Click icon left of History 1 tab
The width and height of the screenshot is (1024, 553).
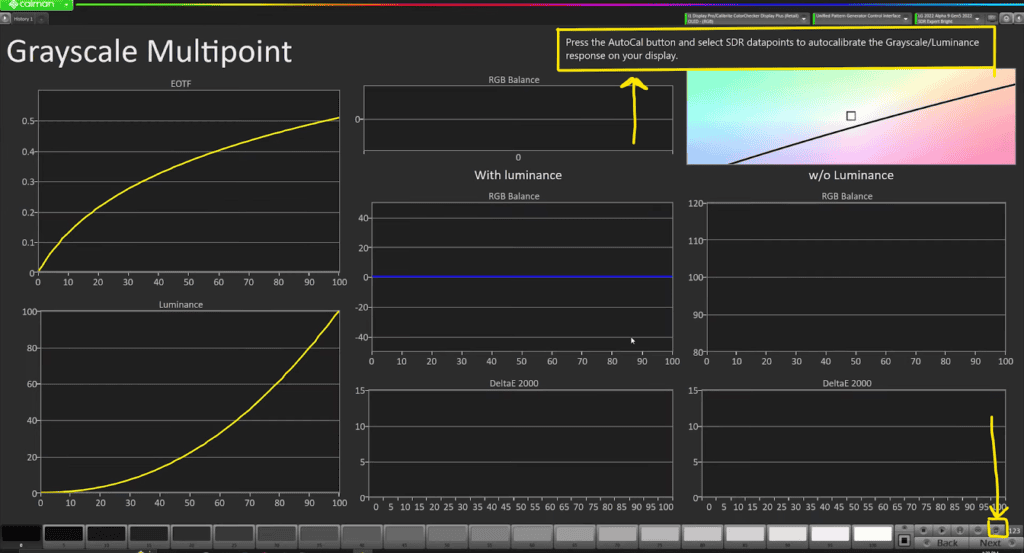click(x=5, y=19)
